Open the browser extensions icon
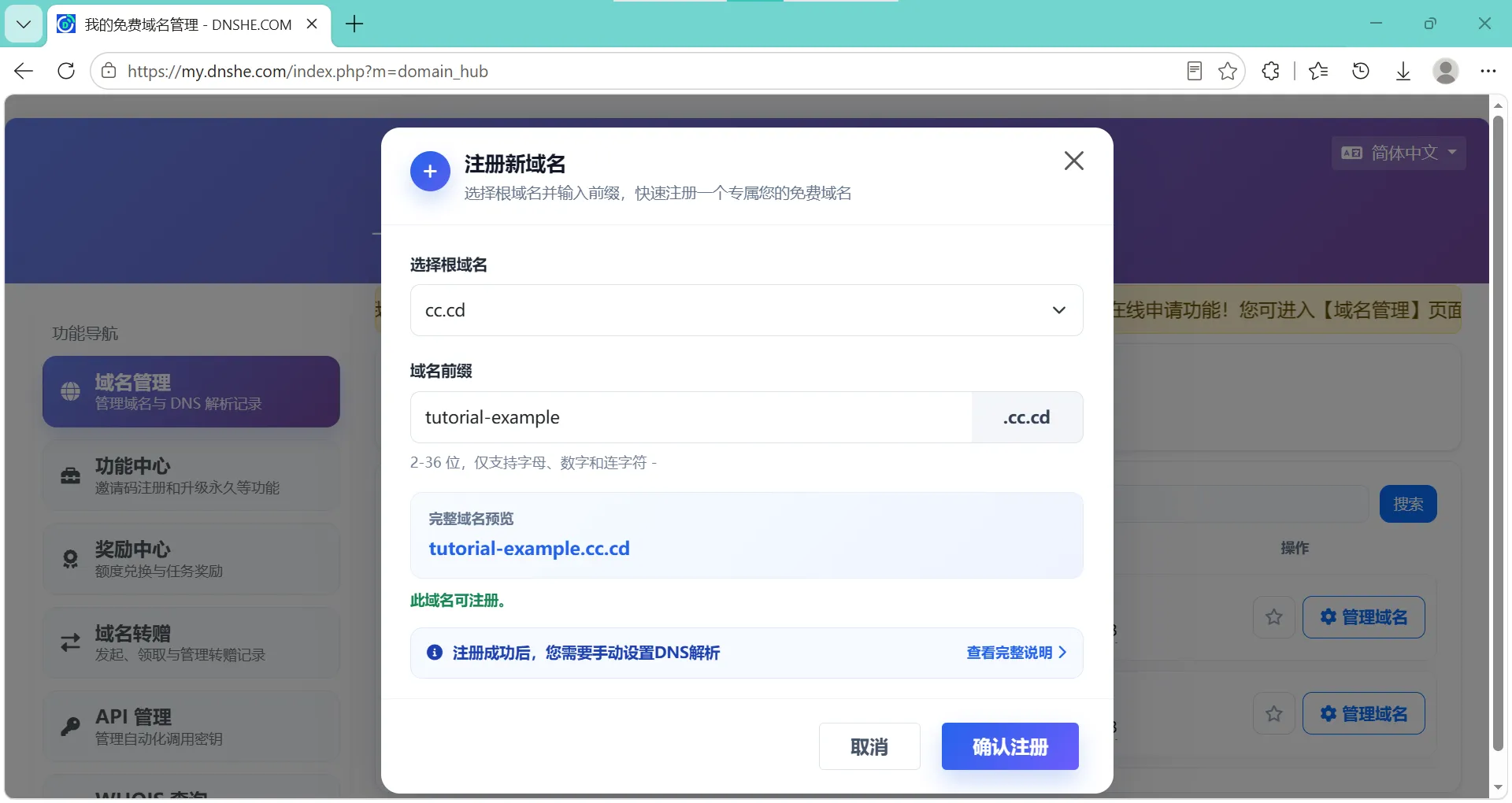This screenshot has height=803, width=1512. [1270, 71]
